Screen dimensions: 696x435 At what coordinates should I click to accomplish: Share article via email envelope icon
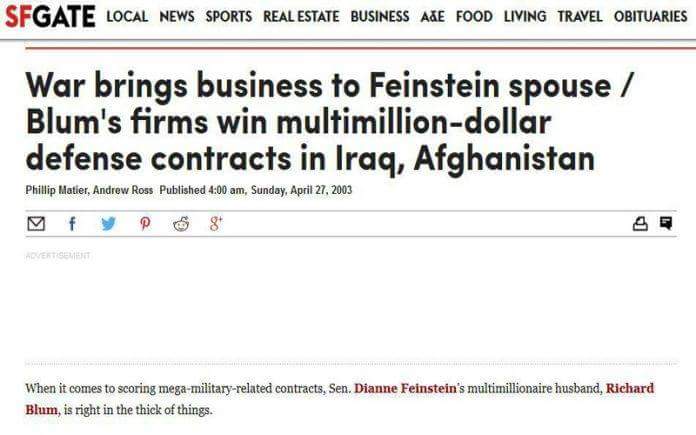point(35,224)
